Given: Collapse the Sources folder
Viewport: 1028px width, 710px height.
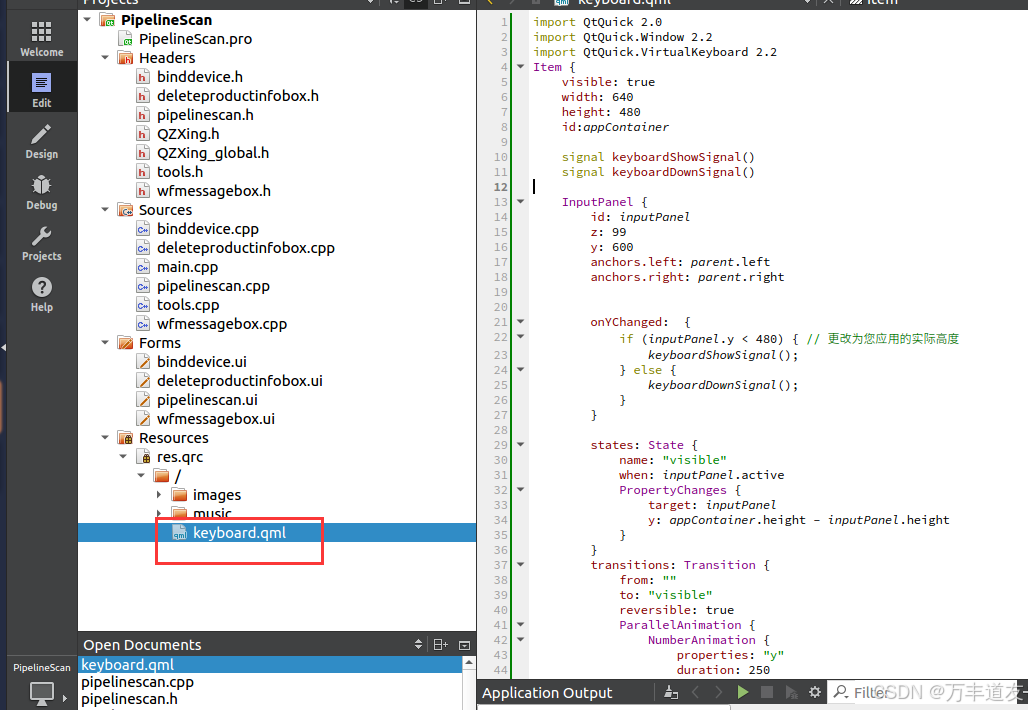Looking at the screenshot, I should [104, 209].
